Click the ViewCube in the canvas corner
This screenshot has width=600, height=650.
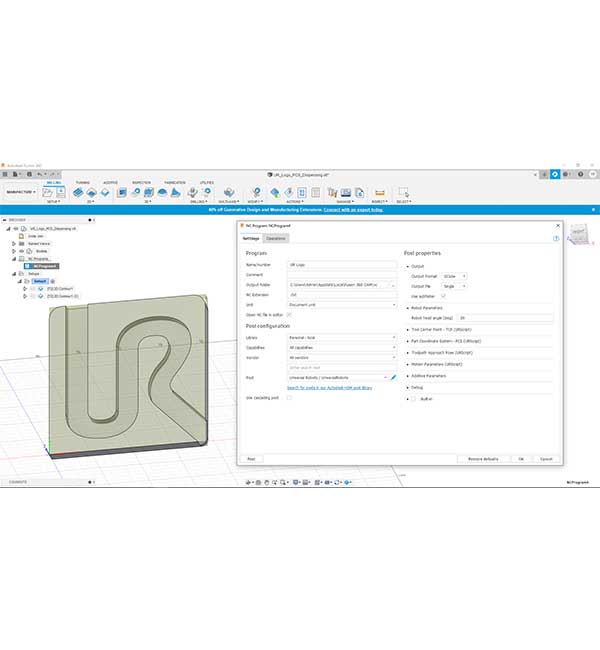[x=579, y=234]
